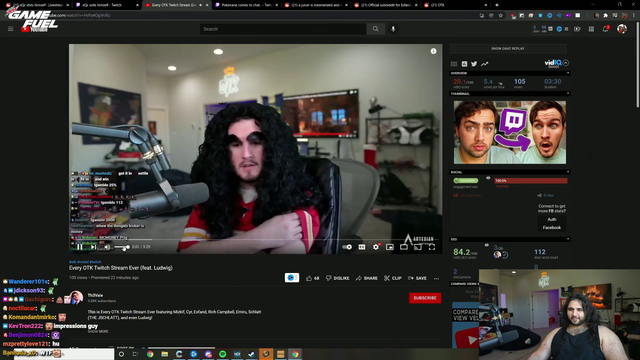The height and width of the screenshot is (360, 640).
Task: Open more actions ellipsis menu
Action: (x=436, y=278)
